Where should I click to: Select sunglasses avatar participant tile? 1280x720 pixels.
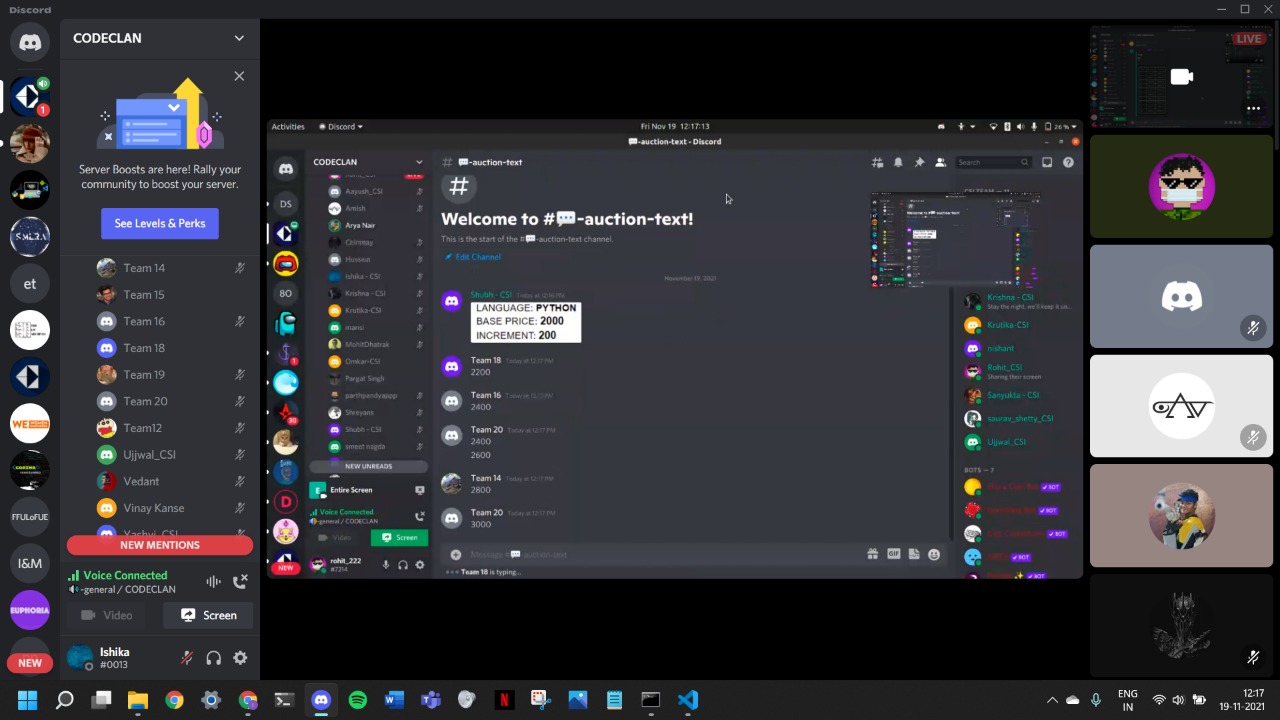1182,186
